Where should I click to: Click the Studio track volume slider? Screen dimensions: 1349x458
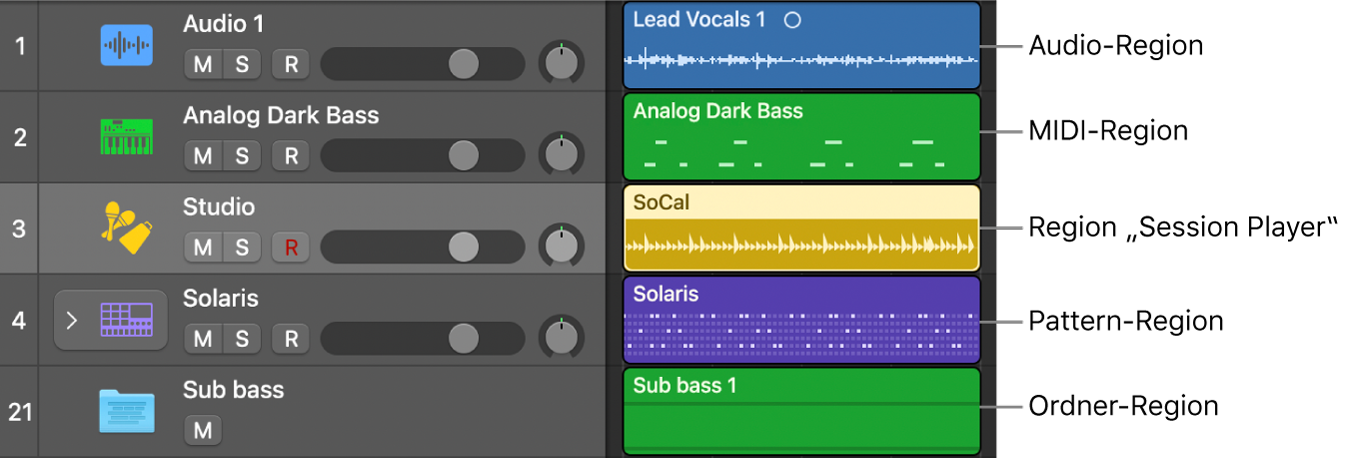(464, 247)
